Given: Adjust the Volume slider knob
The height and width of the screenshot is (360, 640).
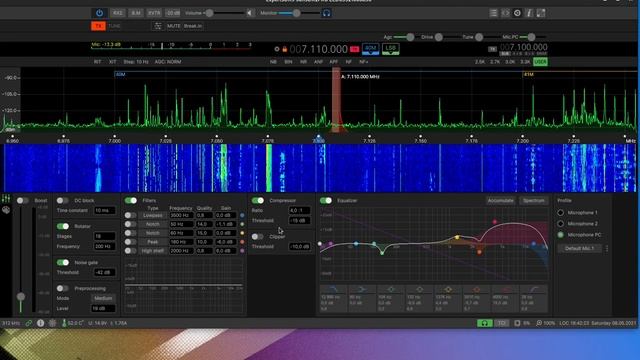Looking at the screenshot, I should [209, 13].
